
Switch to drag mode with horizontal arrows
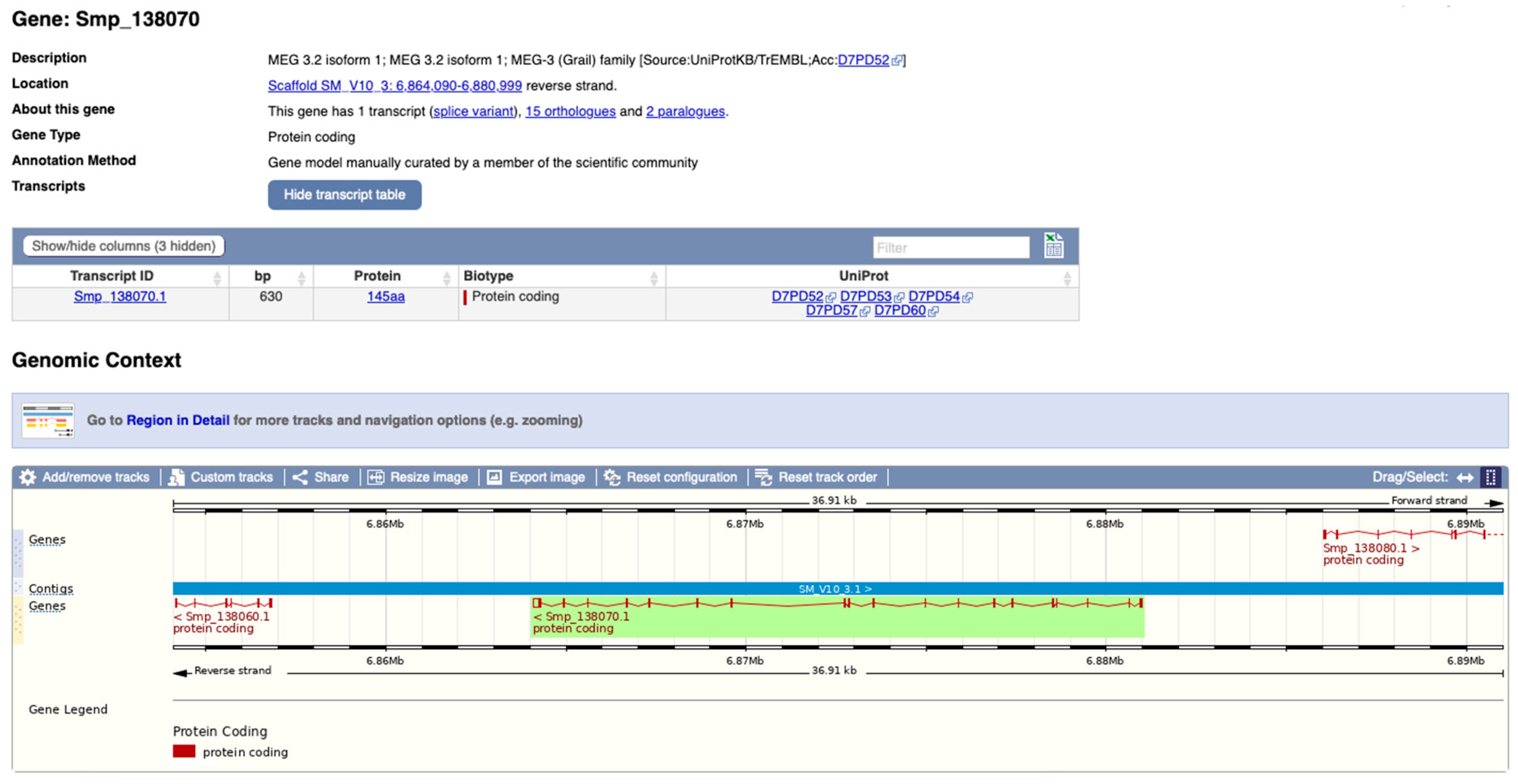(x=1465, y=477)
